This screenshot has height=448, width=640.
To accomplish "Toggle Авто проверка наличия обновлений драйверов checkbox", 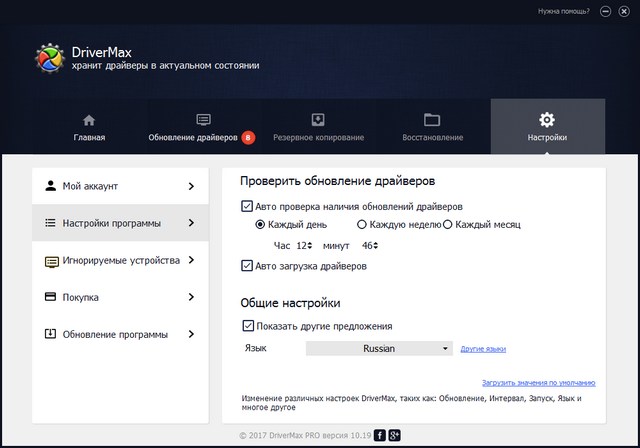I will (247, 207).
